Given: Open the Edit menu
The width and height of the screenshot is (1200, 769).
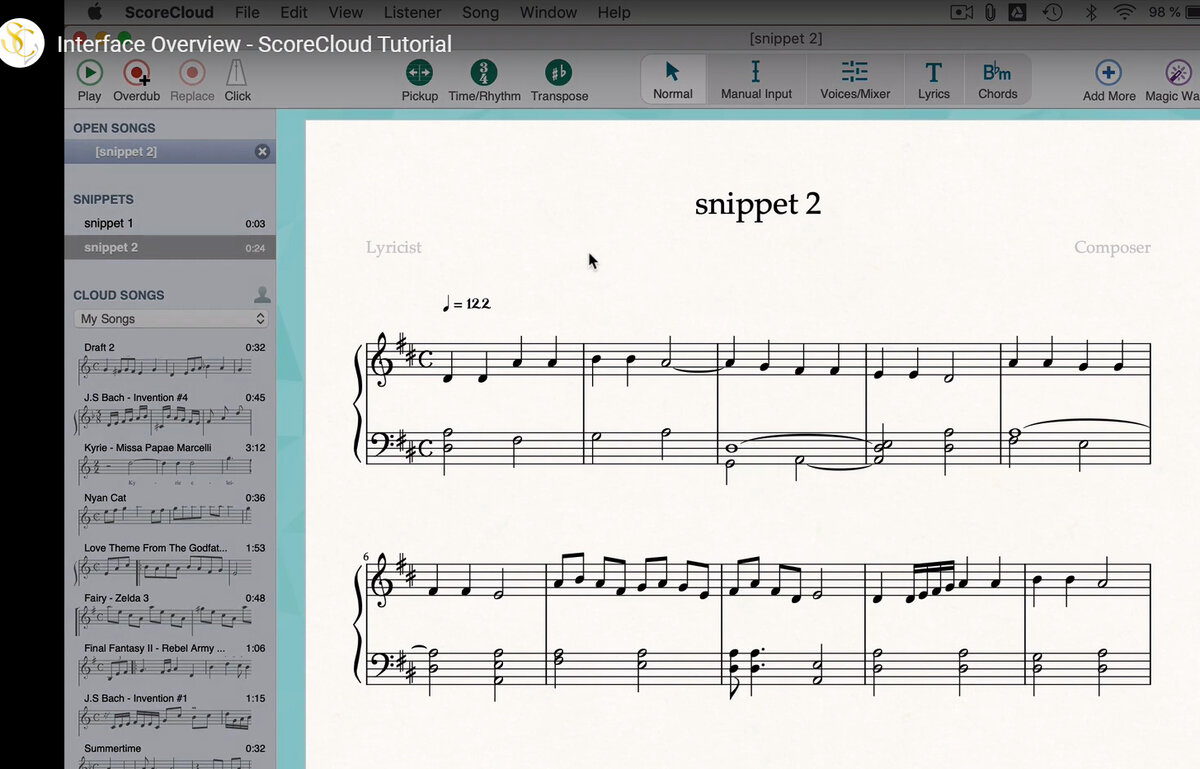Looking at the screenshot, I should [x=294, y=12].
